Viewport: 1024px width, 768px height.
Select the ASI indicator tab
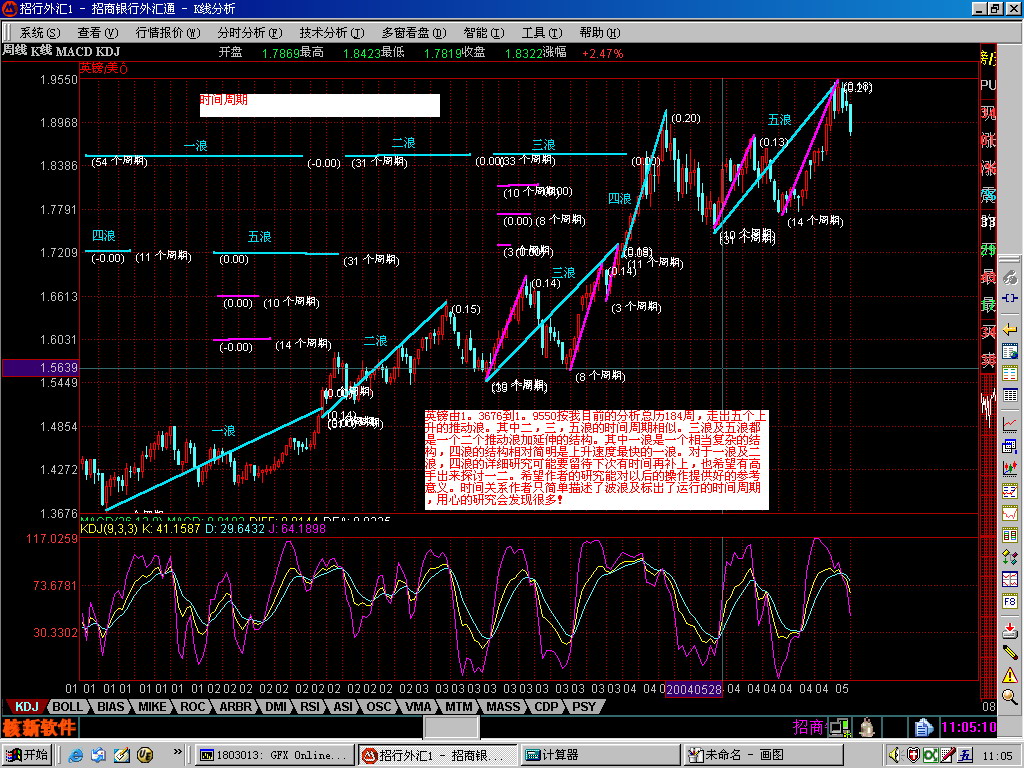coord(343,707)
